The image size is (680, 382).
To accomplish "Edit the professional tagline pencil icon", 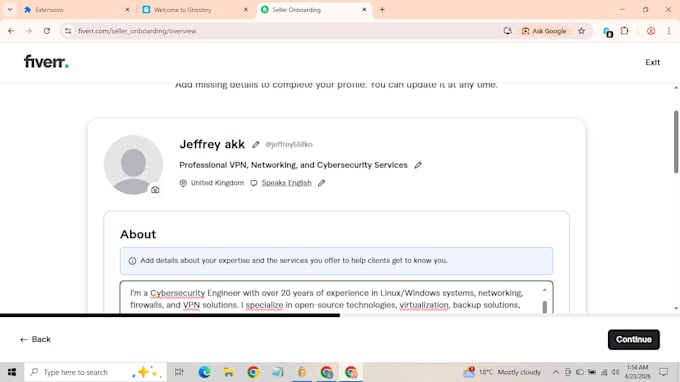I will pyautogui.click(x=418, y=165).
